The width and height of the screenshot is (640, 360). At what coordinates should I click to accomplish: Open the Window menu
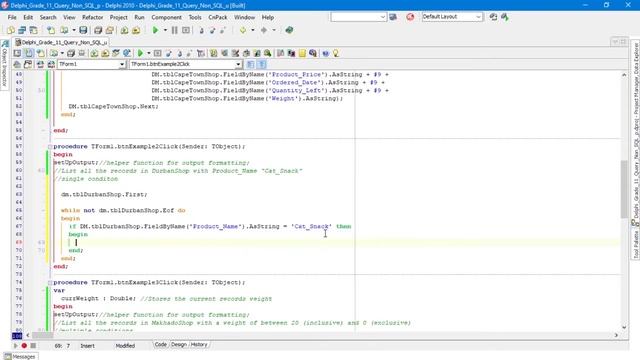pyautogui.click(x=244, y=17)
